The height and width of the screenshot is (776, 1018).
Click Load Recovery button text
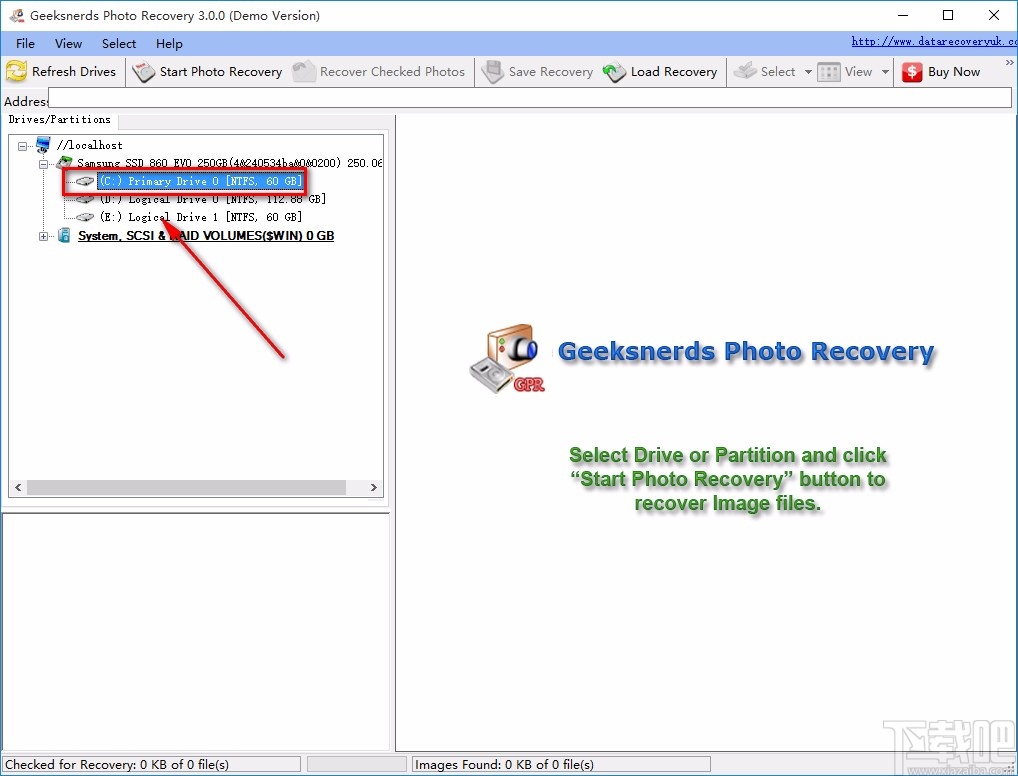click(674, 71)
